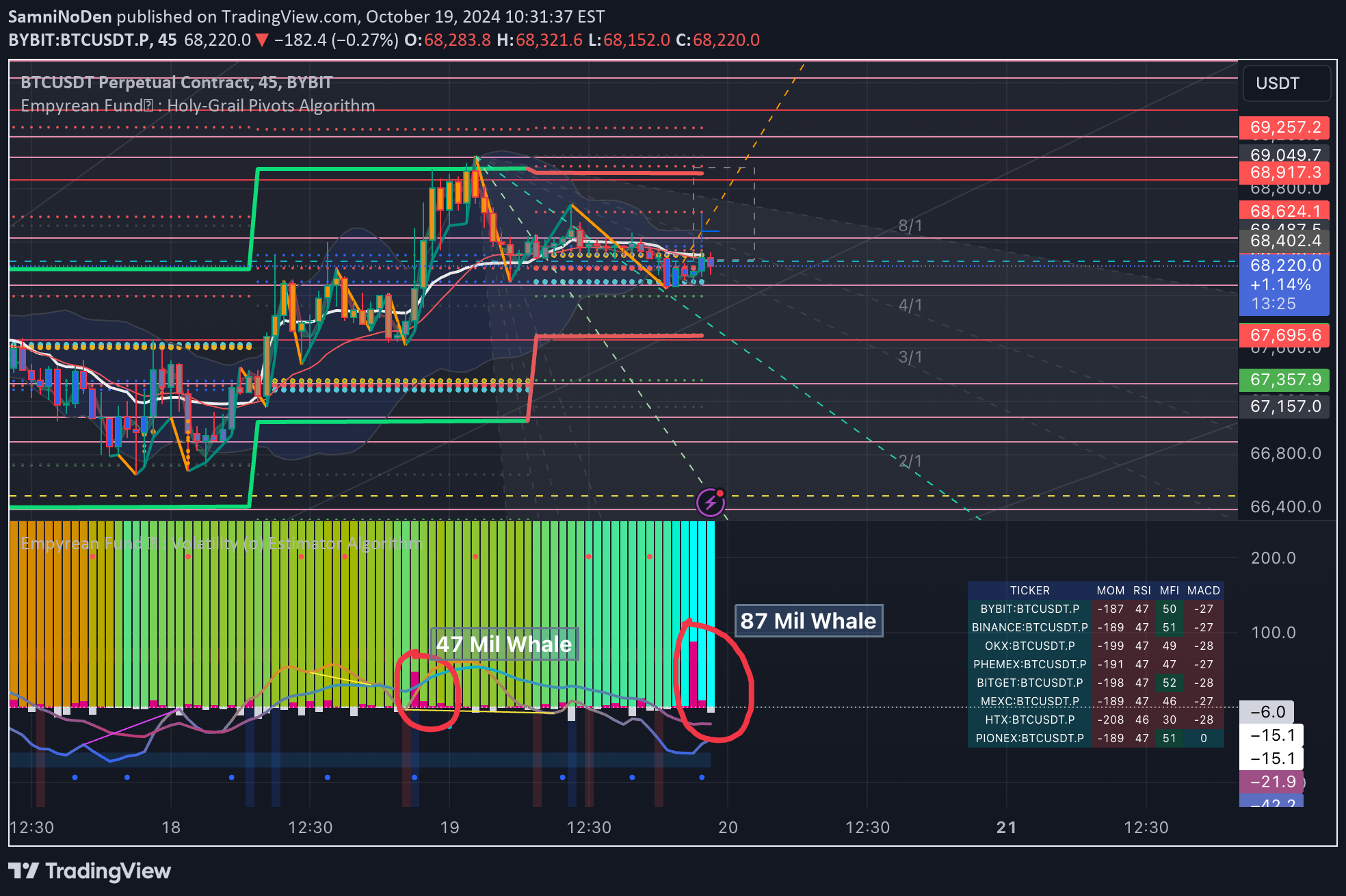
Task: Select the green 67,357.9 price label
Action: click(1284, 380)
